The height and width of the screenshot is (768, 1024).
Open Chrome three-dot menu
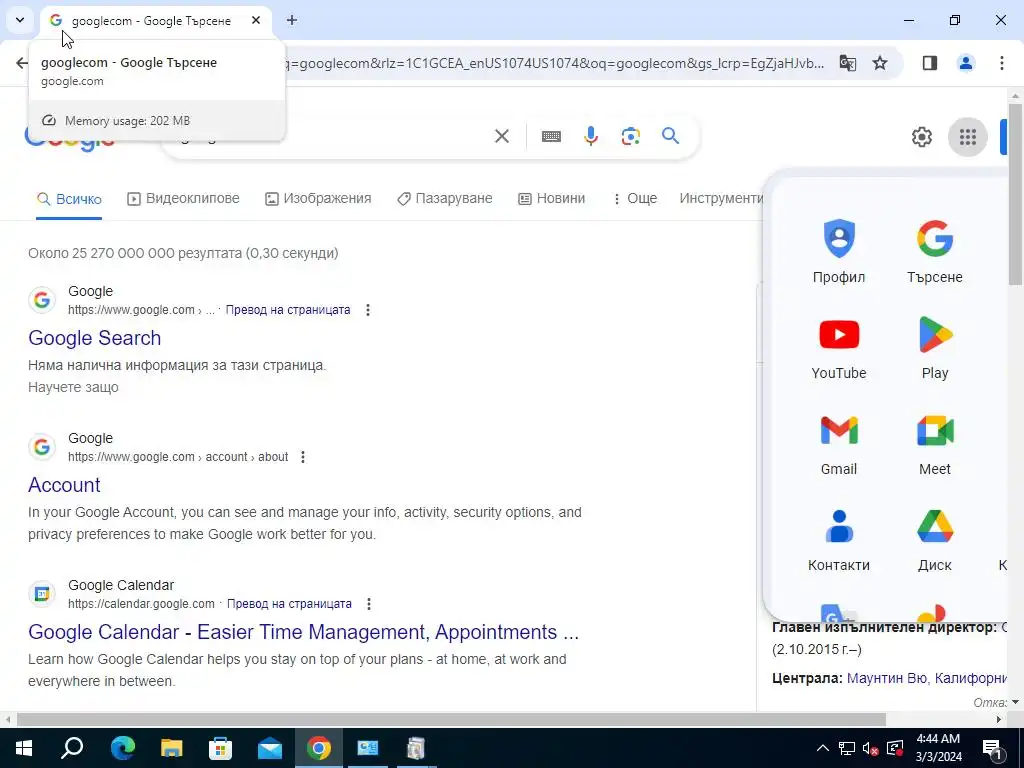1001,63
